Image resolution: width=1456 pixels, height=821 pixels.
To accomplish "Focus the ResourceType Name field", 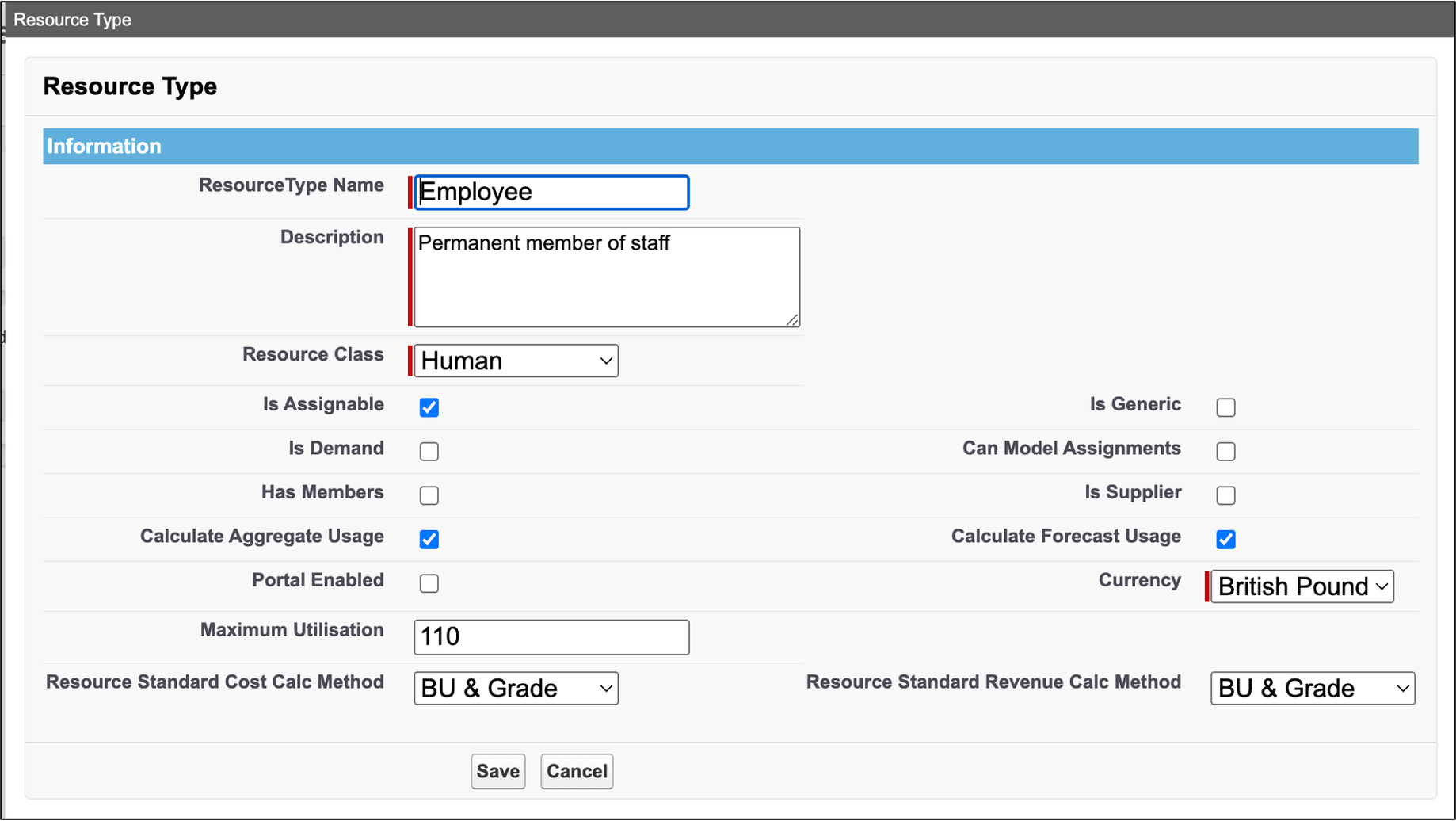I will pyautogui.click(x=552, y=193).
